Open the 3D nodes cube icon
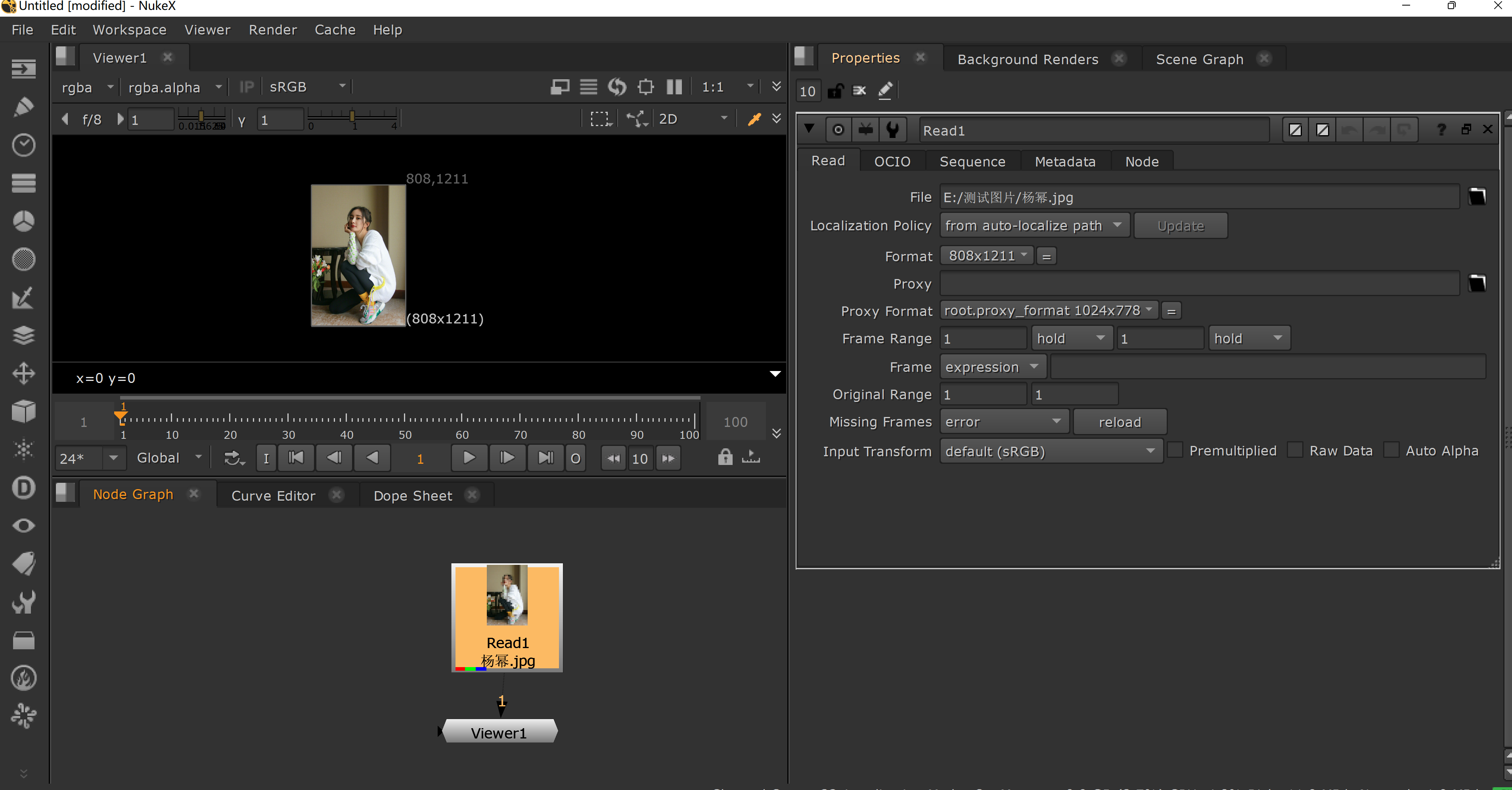Viewport: 1512px width, 790px height. (23, 411)
